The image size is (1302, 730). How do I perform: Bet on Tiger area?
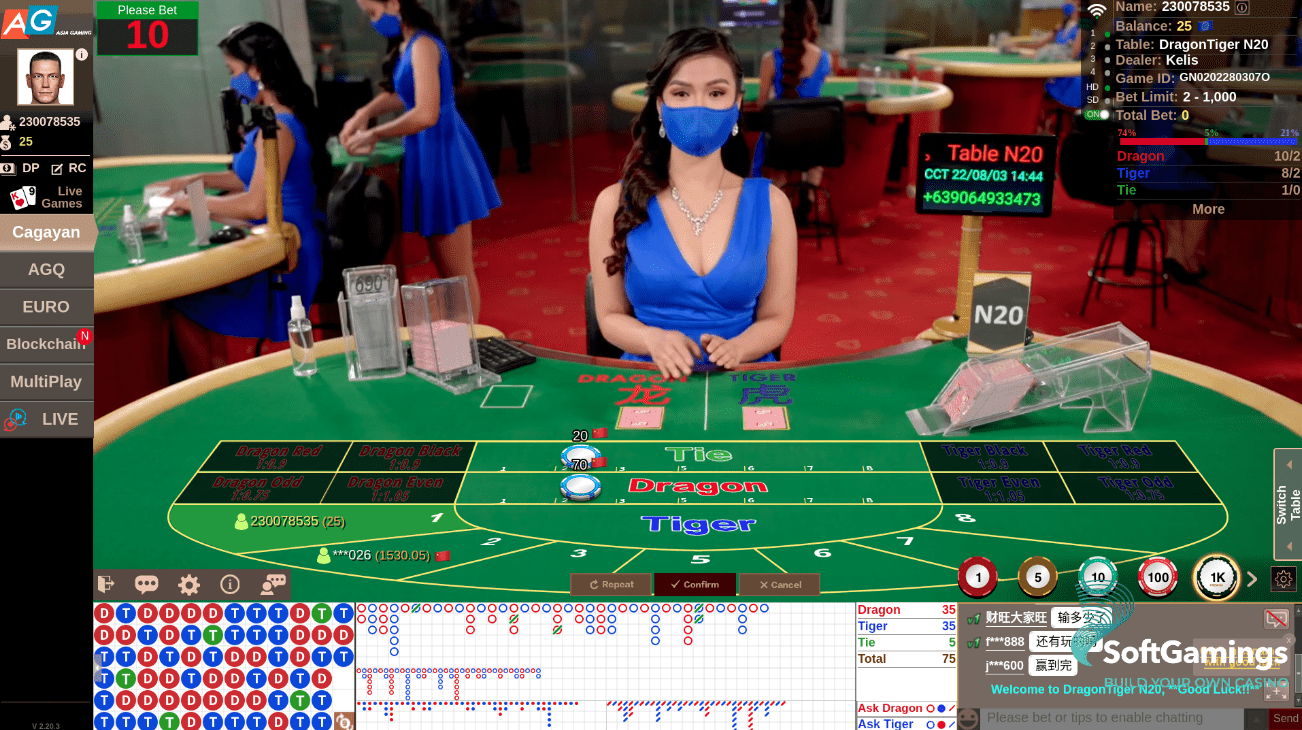coord(698,523)
